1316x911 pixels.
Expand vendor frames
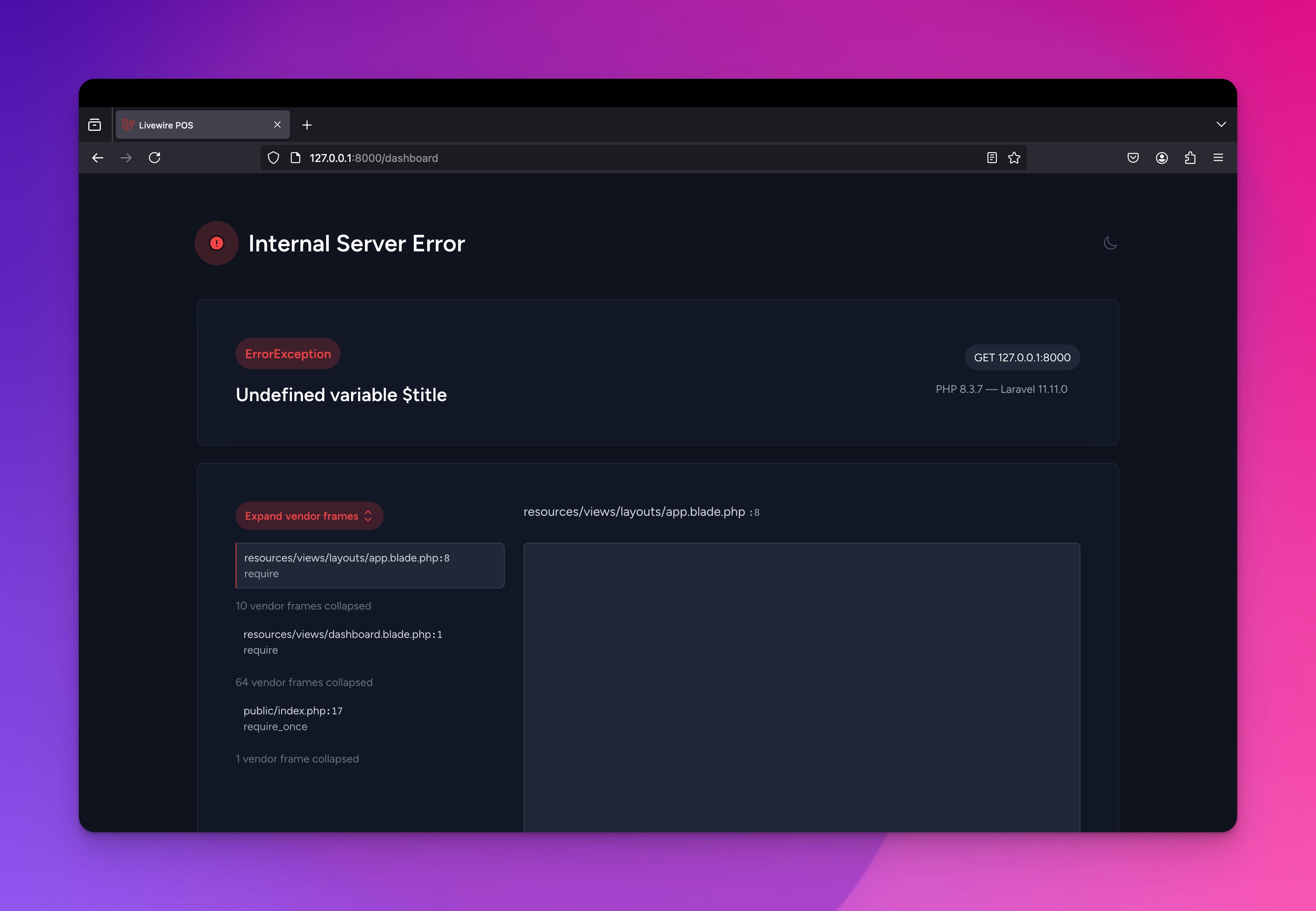coord(309,516)
